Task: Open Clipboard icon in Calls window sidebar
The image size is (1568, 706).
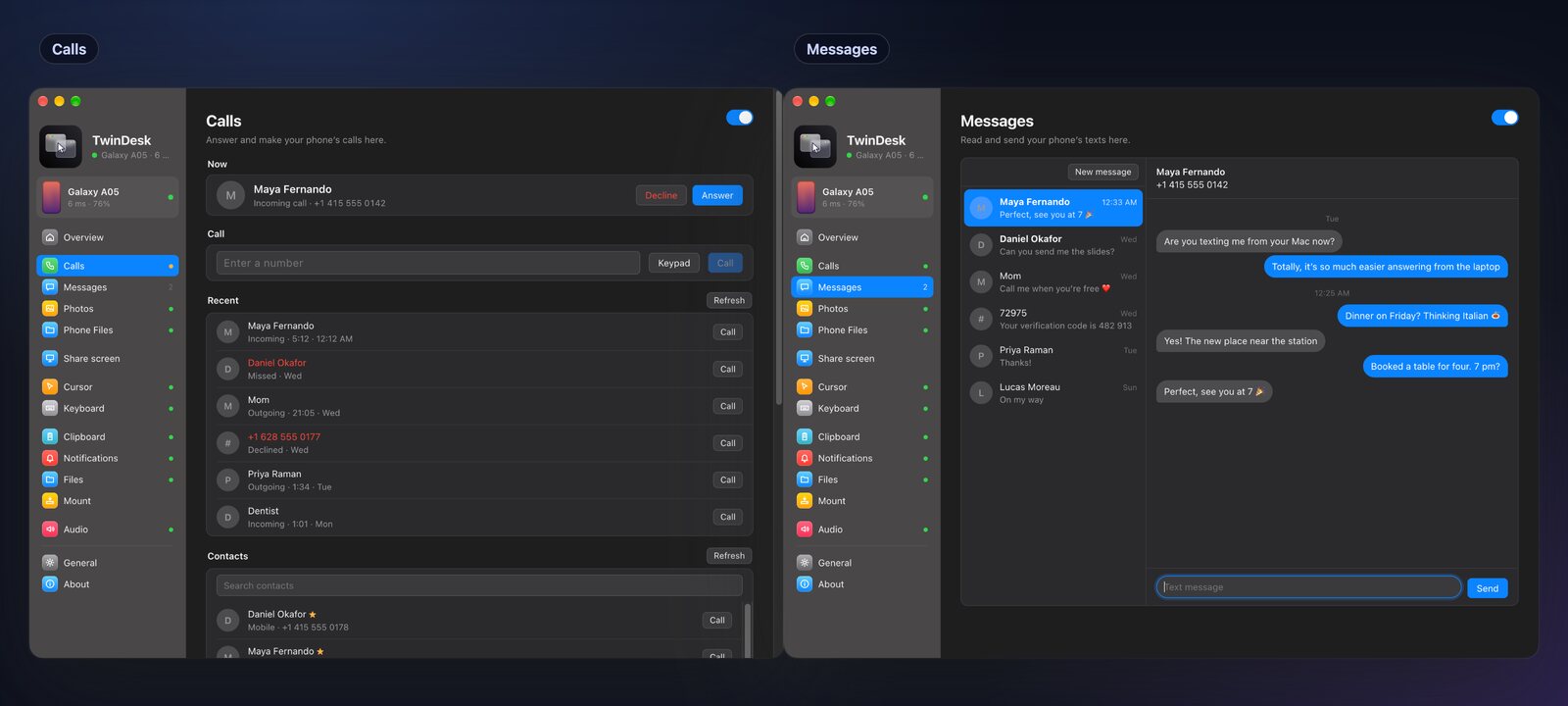Action: click(50, 437)
